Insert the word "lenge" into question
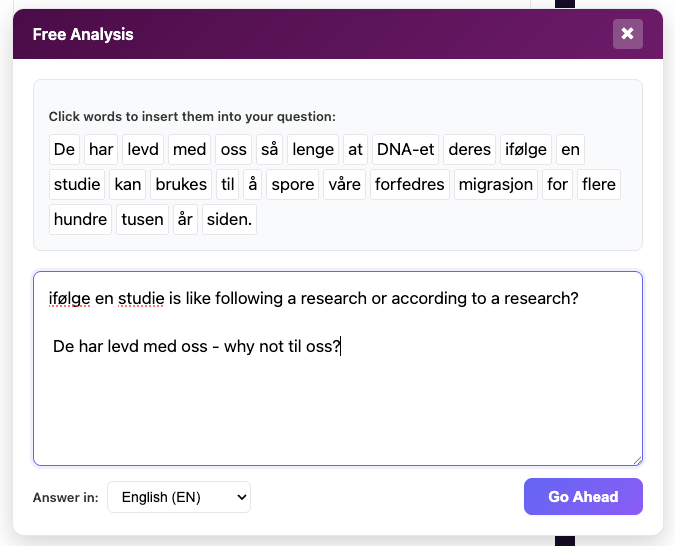Screen dimensions: 675x546 (313, 150)
